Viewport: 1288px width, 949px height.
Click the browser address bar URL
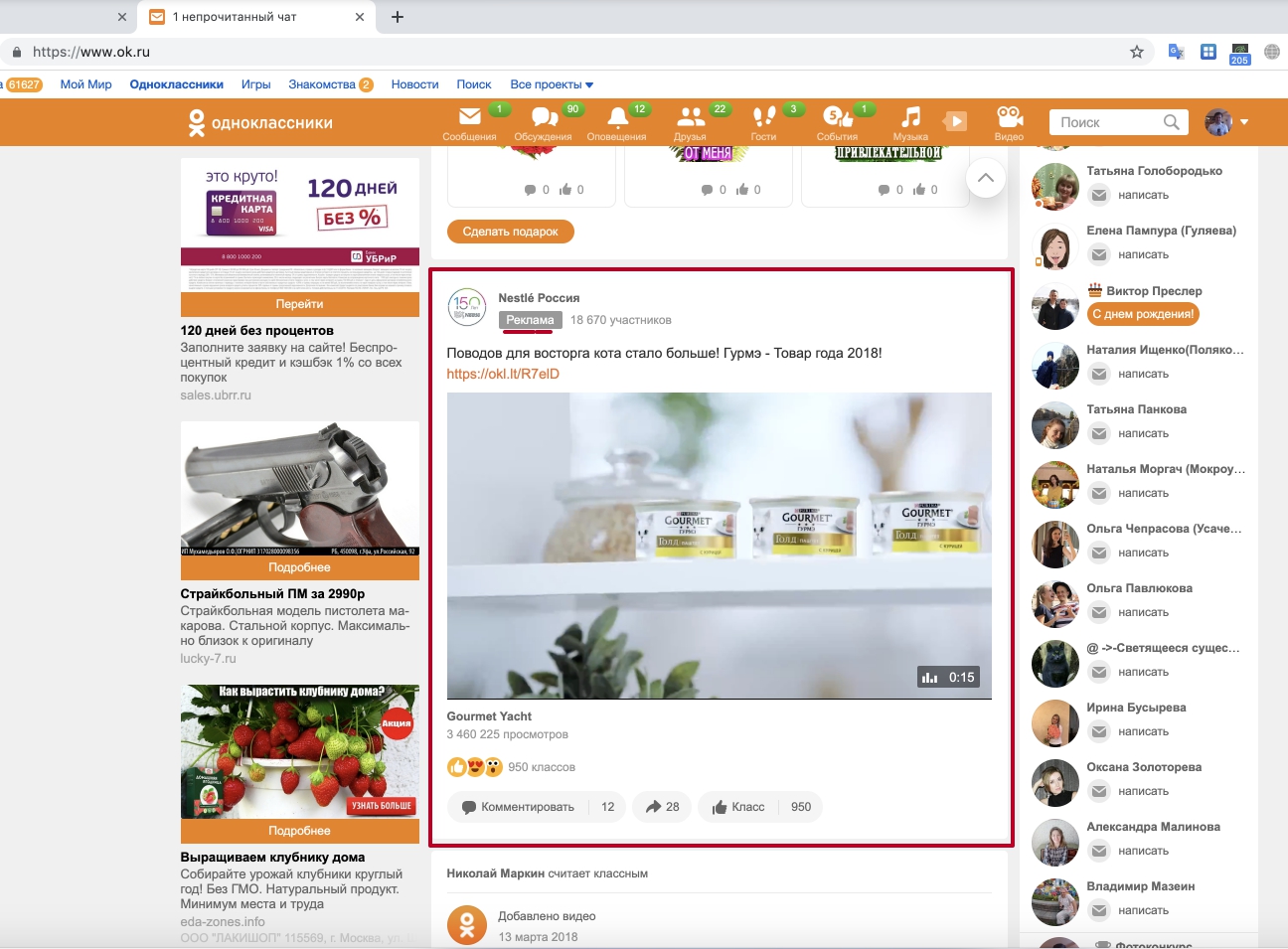[x=91, y=52]
